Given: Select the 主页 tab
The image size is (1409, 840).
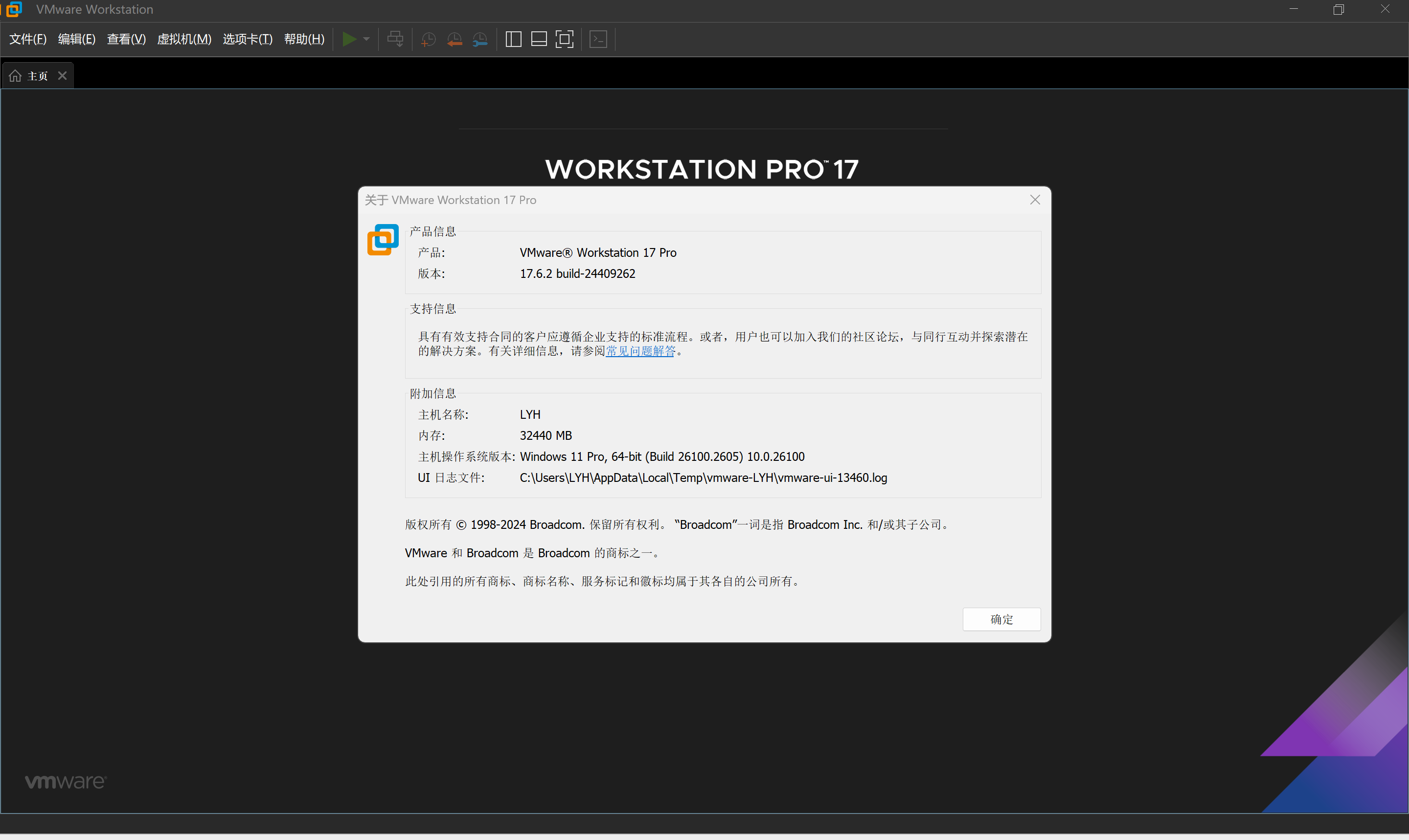Looking at the screenshot, I should [38, 76].
